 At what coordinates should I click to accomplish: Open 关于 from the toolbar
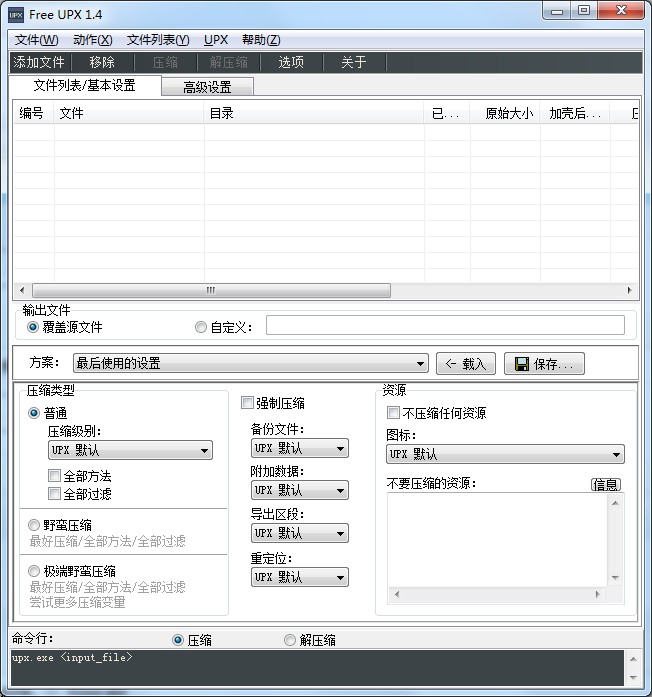pos(354,62)
